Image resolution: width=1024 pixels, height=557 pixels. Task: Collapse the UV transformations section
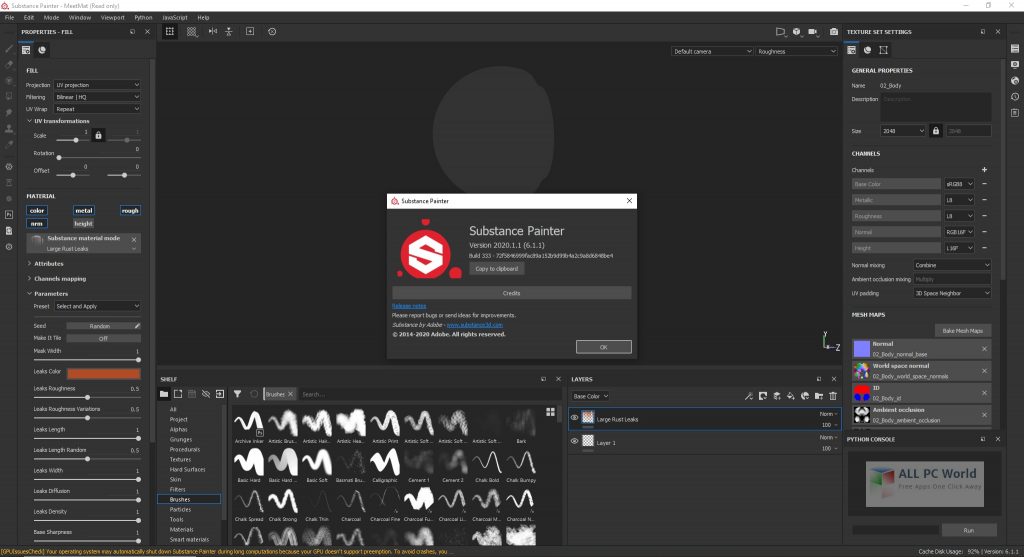pos(57,121)
